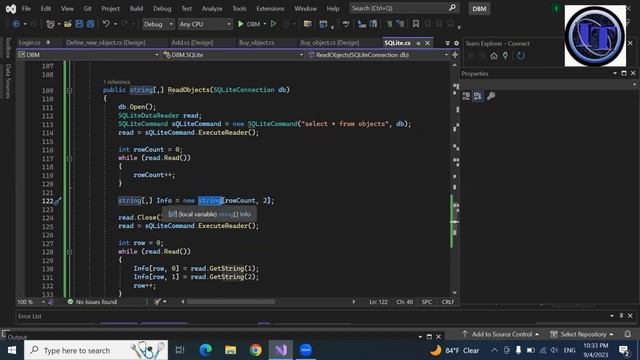Open the Debug menu

(x=162, y=8)
